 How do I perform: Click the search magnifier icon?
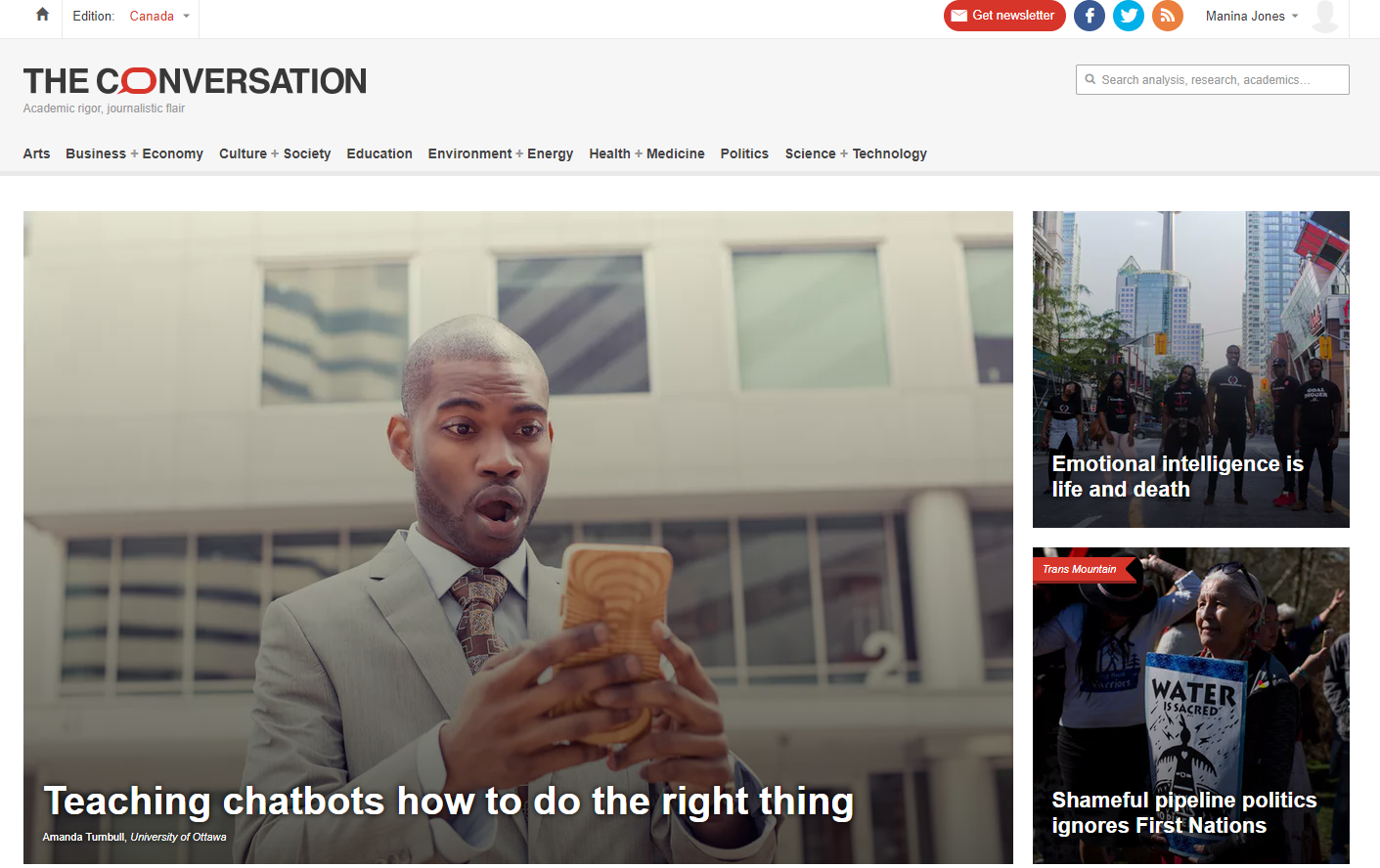point(1090,79)
